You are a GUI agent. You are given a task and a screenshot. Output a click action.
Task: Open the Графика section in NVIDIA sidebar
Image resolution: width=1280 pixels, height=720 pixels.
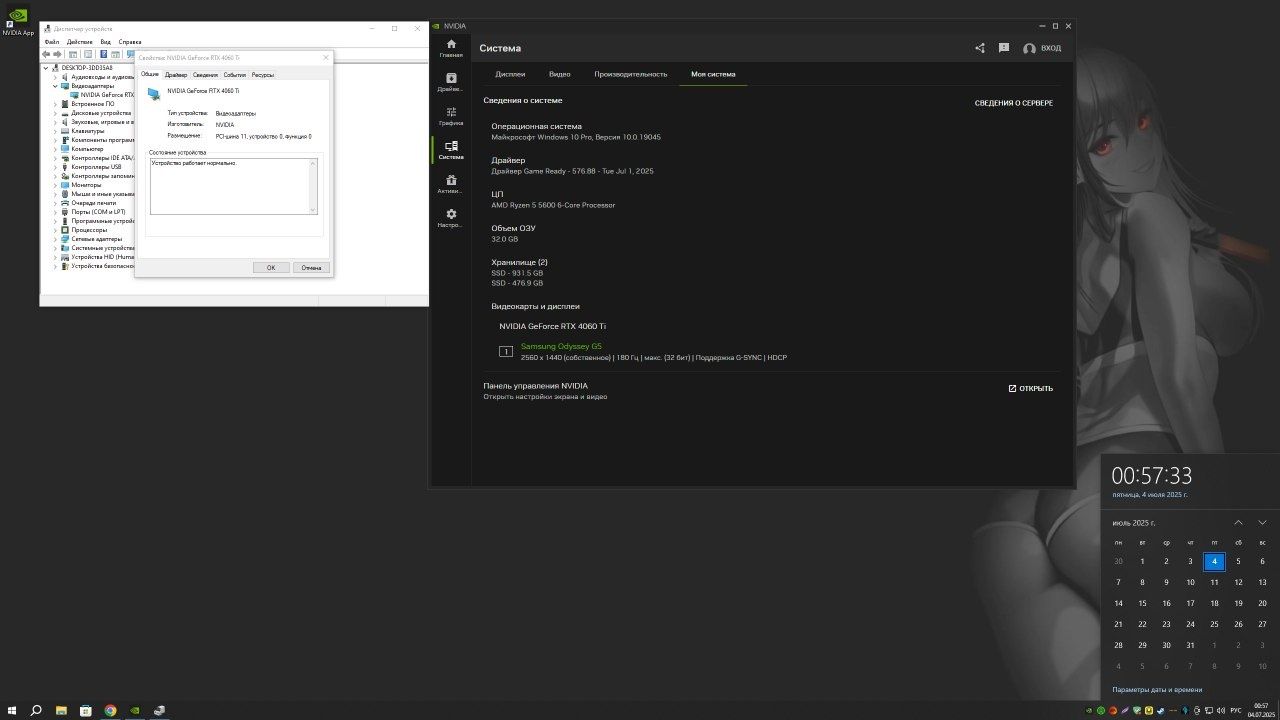tap(451, 116)
